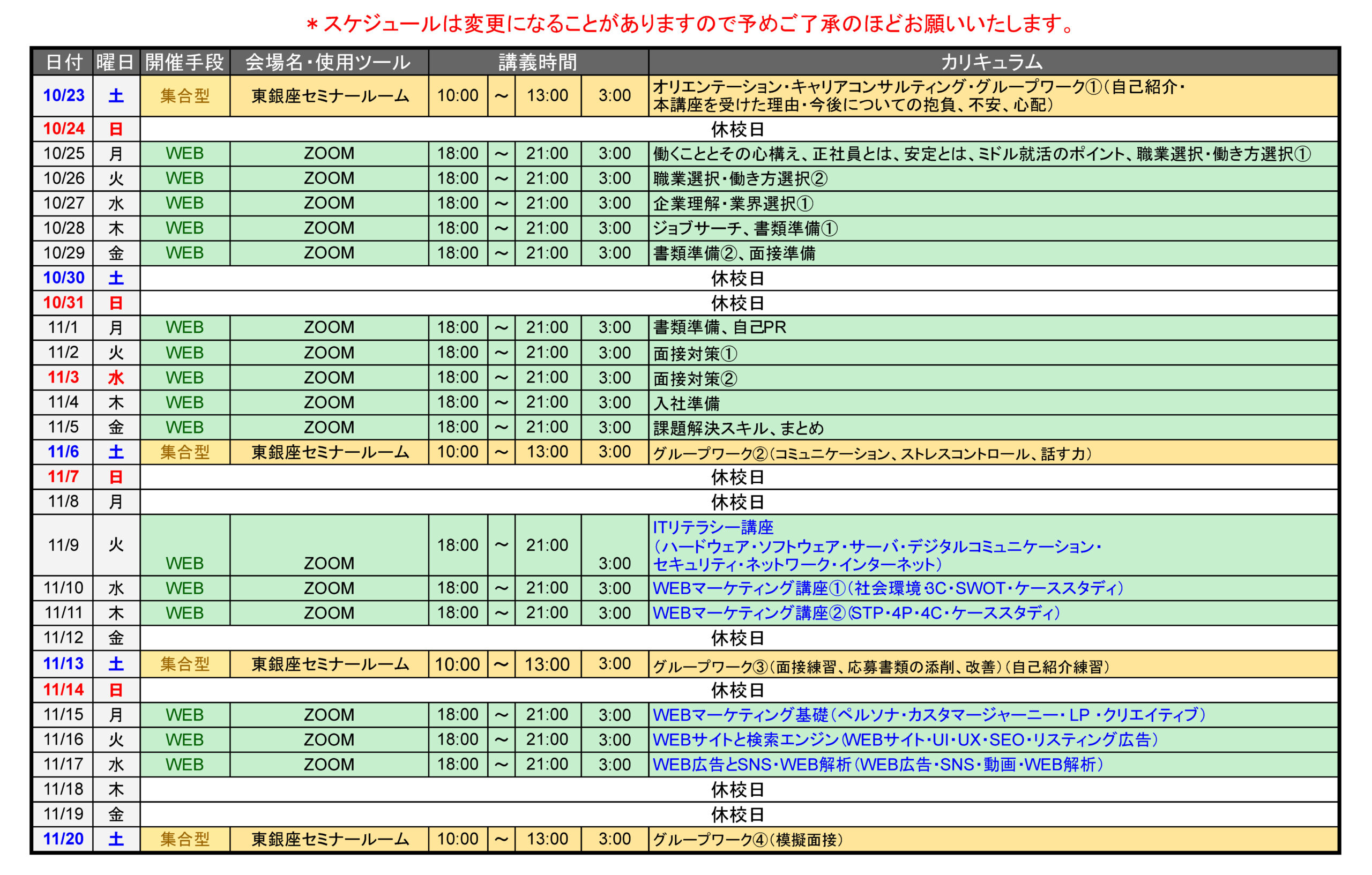
Task: Select the blue 10/30 date cell
Action: click(63, 278)
